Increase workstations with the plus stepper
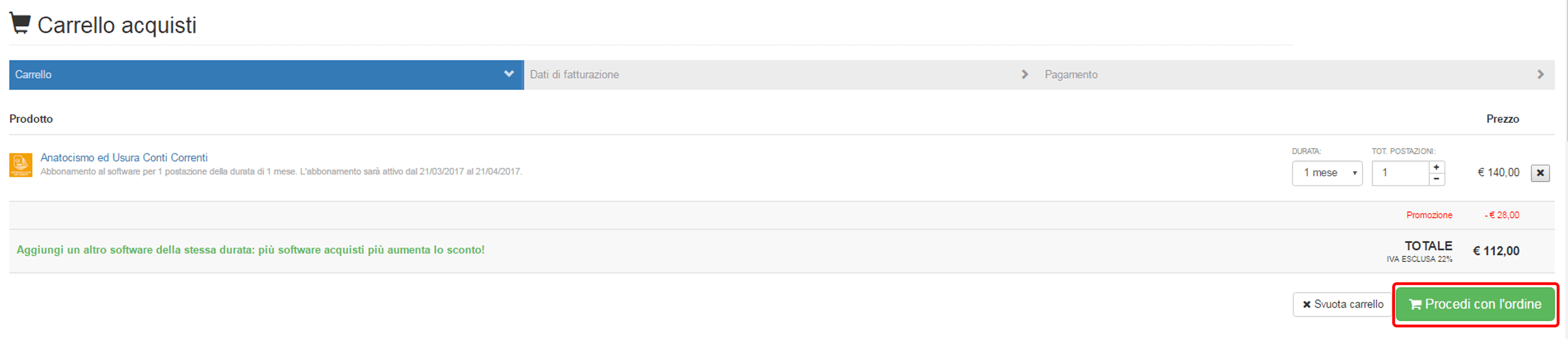This screenshot has height=339, width=1568. point(1437,167)
